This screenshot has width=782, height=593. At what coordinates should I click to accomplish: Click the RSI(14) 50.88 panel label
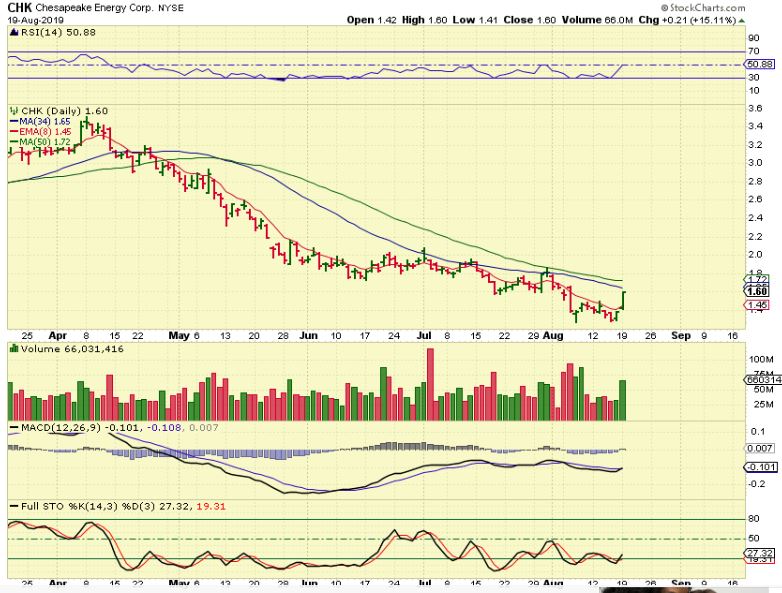coord(58,32)
